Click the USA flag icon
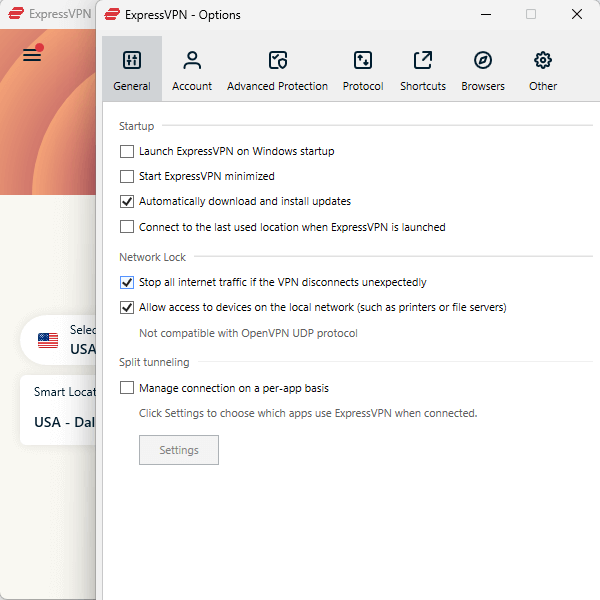The image size is (600, 600). pyautogui.click(x=48, y=340)
